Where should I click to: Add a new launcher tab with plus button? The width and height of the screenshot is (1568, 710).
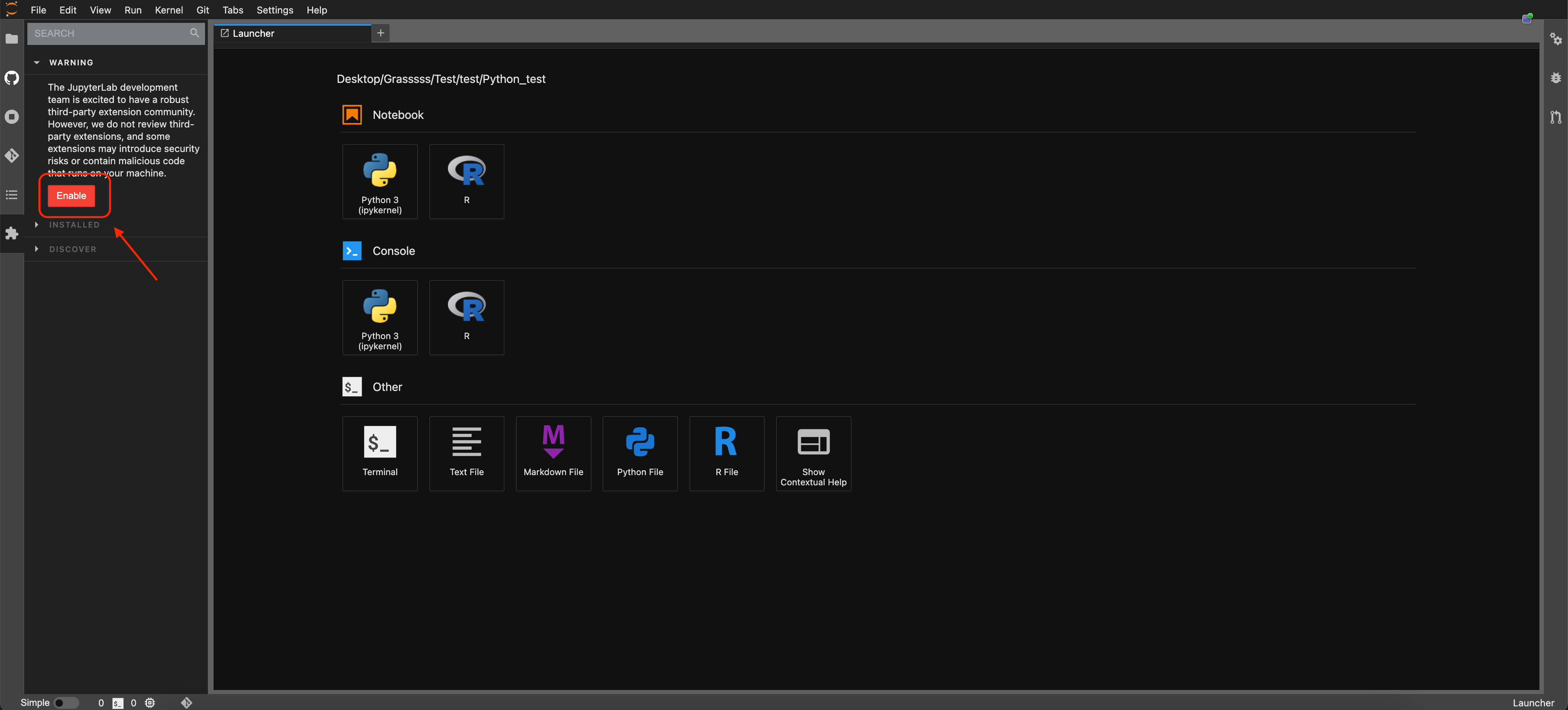click(x=381, y=33)
